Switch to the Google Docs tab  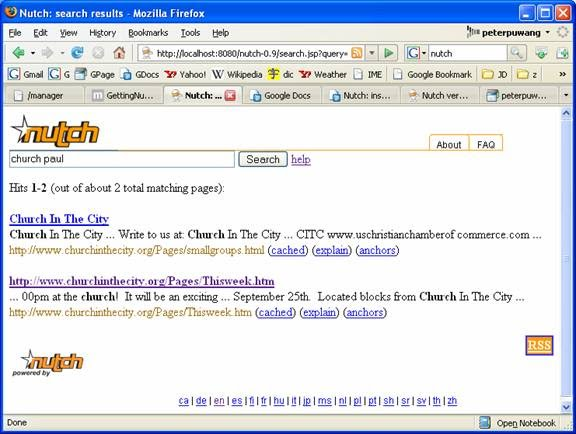tap(282, 96)
